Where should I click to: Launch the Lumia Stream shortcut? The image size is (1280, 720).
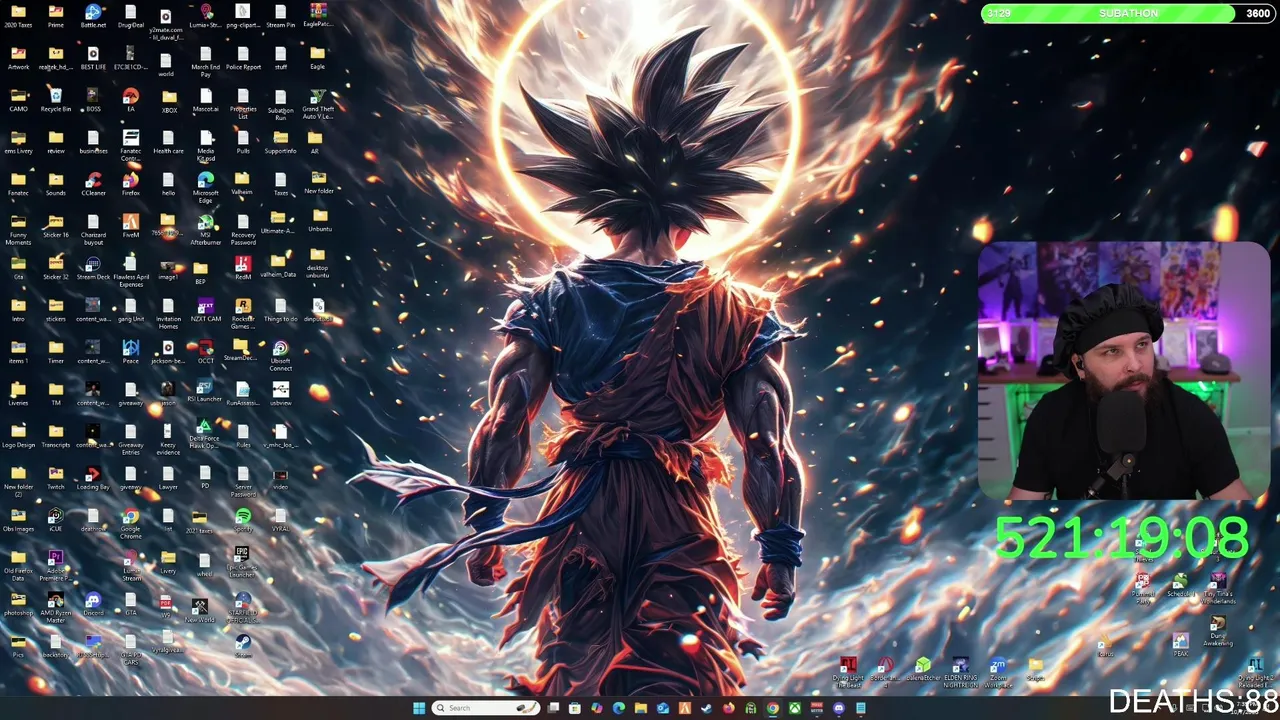[x=131, y=565]
